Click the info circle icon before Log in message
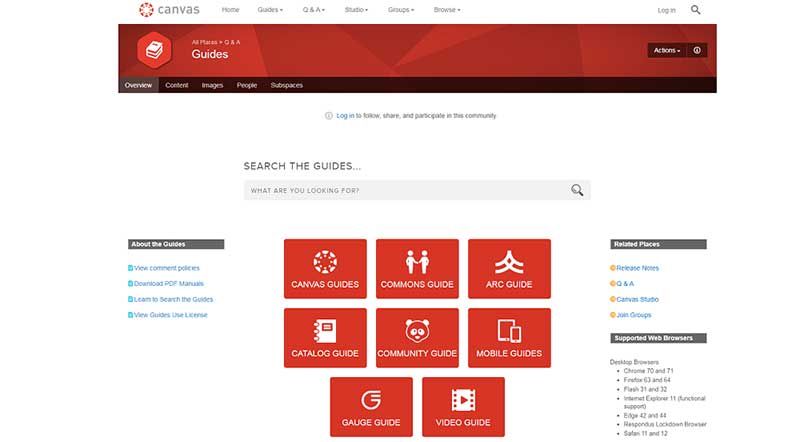The height and width of the screenshot is (442, 800). pyautogui.click(x=329, y=116)
